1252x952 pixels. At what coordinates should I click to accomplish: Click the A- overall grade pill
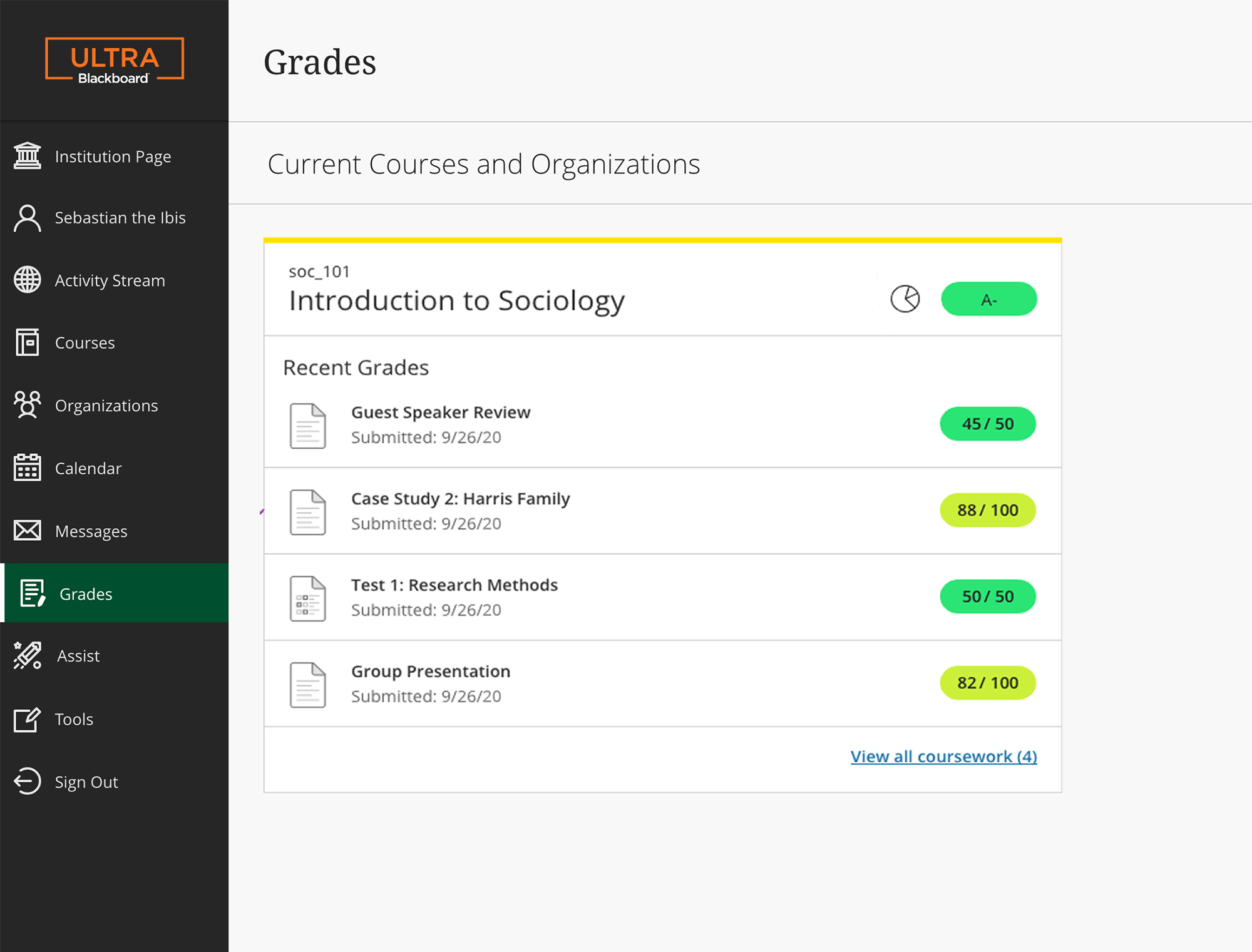click(x=989, y=299)
